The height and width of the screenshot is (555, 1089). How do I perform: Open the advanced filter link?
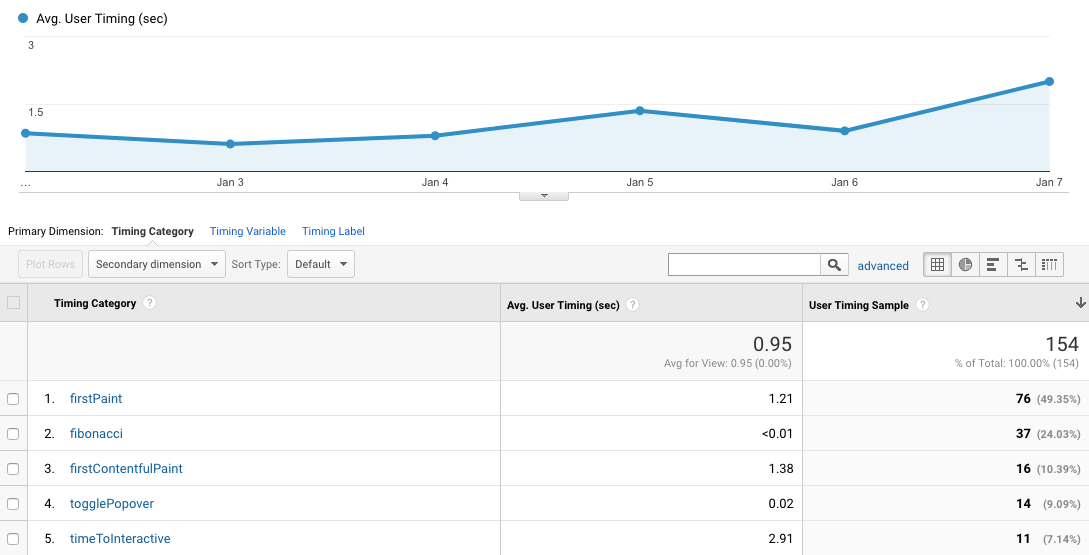pos(883,266)
